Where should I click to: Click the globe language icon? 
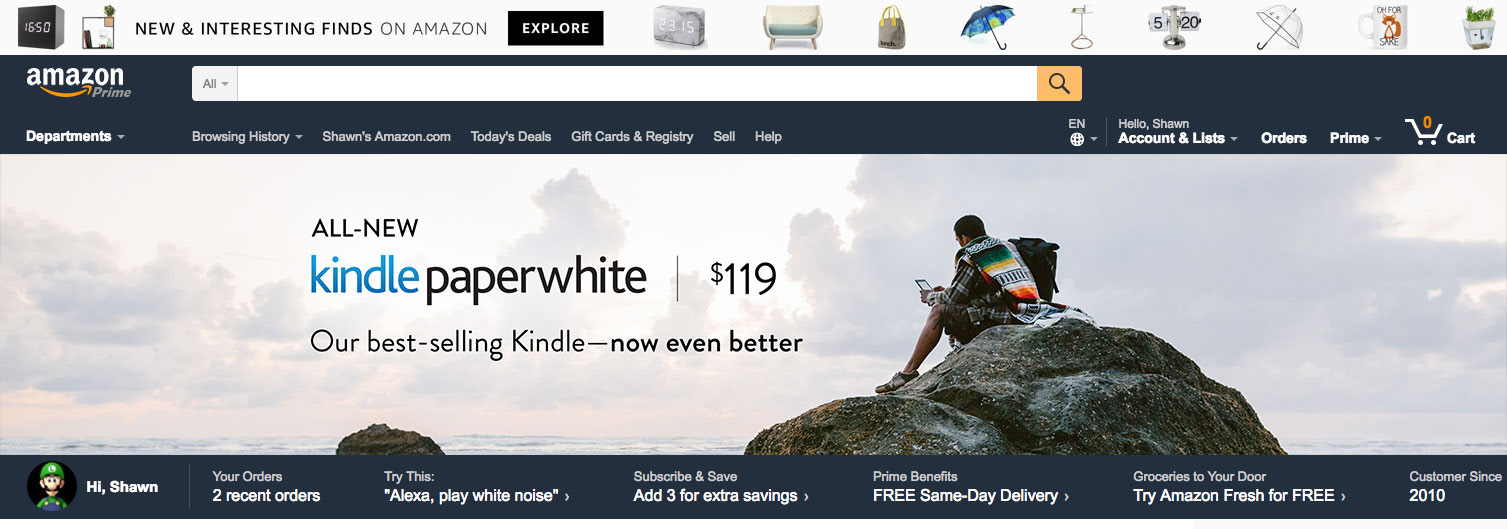pos(1077,139)
